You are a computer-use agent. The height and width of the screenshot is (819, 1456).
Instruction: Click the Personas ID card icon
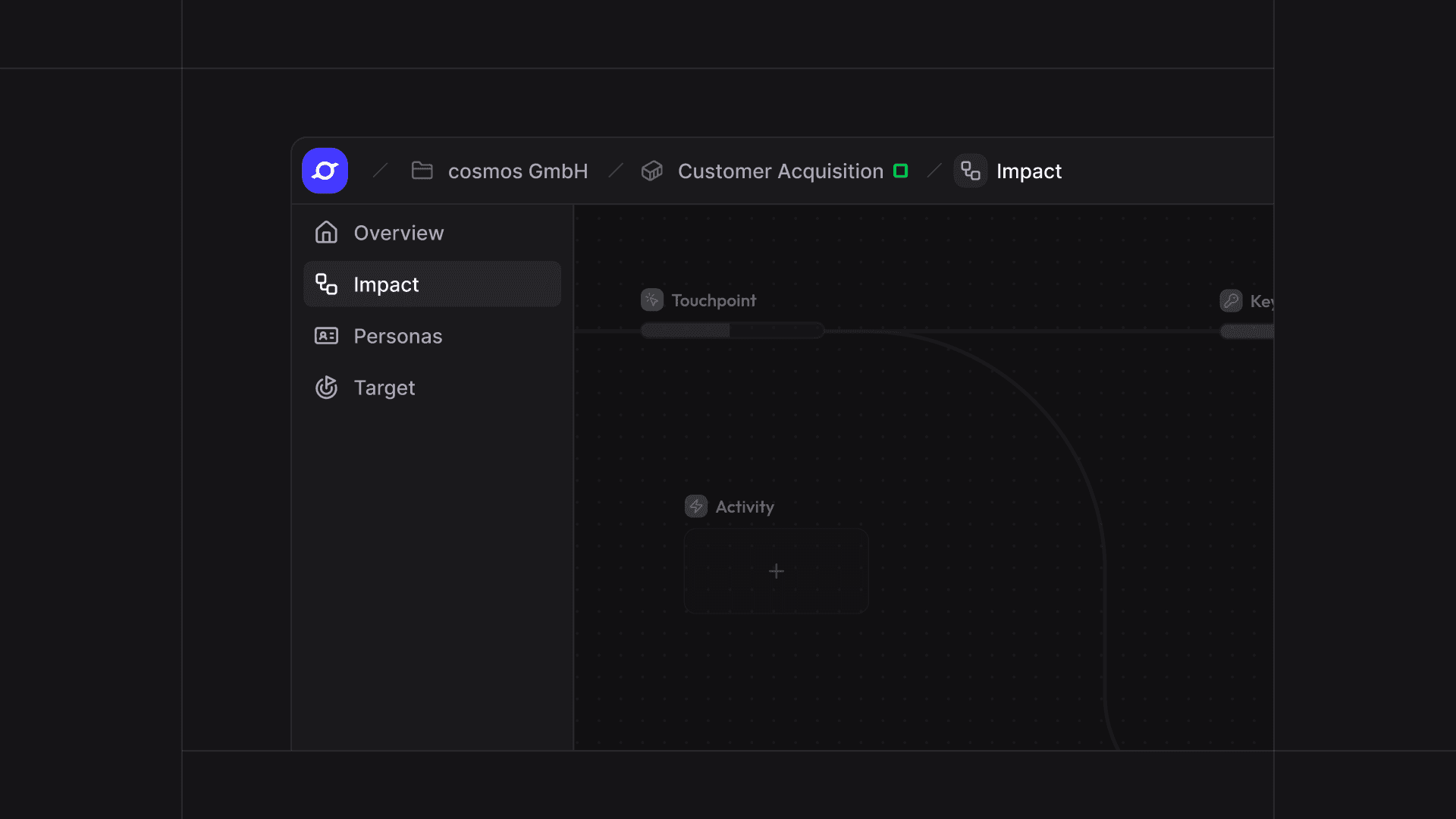point(326,335)
